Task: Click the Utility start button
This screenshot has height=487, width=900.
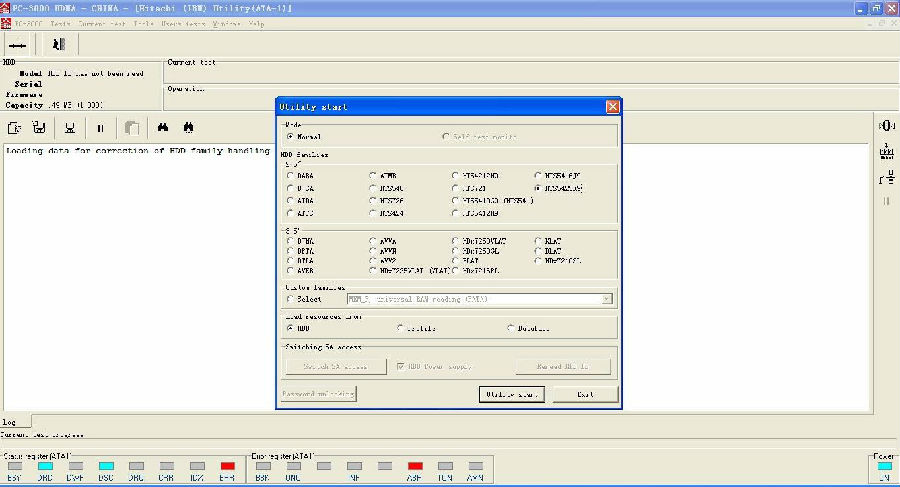Action: pos(511,395)
